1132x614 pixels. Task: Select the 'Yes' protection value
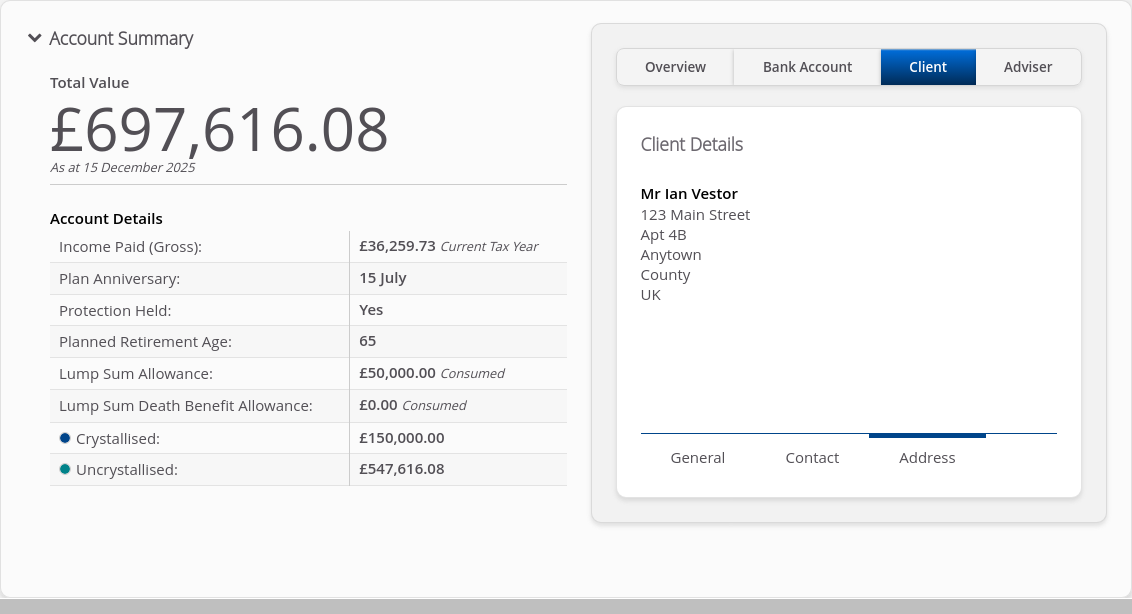(x=371, y=310)
